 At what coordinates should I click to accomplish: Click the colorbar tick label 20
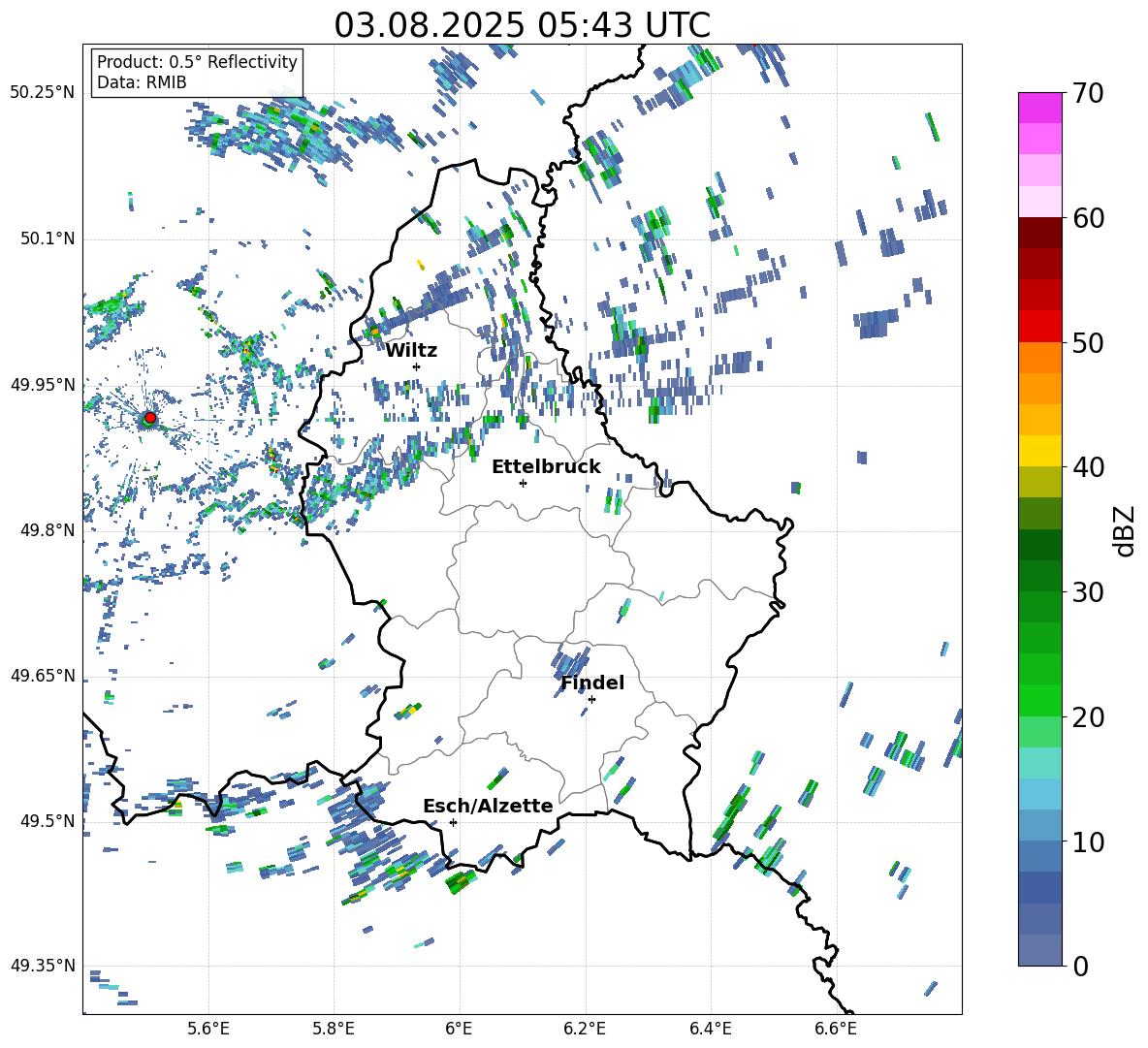pyautogui.click(x=1088, y=716)
